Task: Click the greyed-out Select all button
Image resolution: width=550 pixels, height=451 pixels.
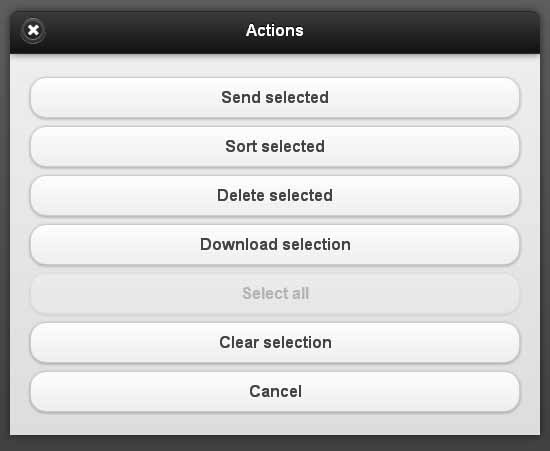Action: [275, 294]
